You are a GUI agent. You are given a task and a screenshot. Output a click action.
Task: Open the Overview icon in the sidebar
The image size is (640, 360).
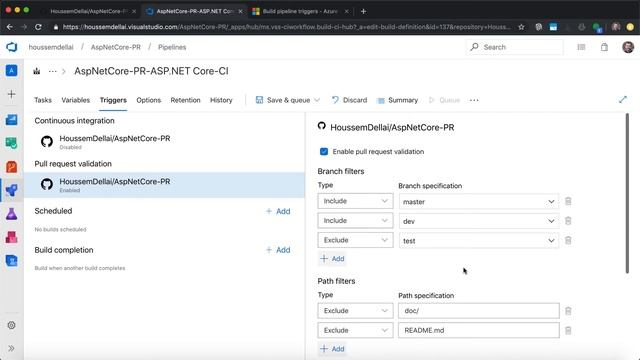[x=11, y=120]
